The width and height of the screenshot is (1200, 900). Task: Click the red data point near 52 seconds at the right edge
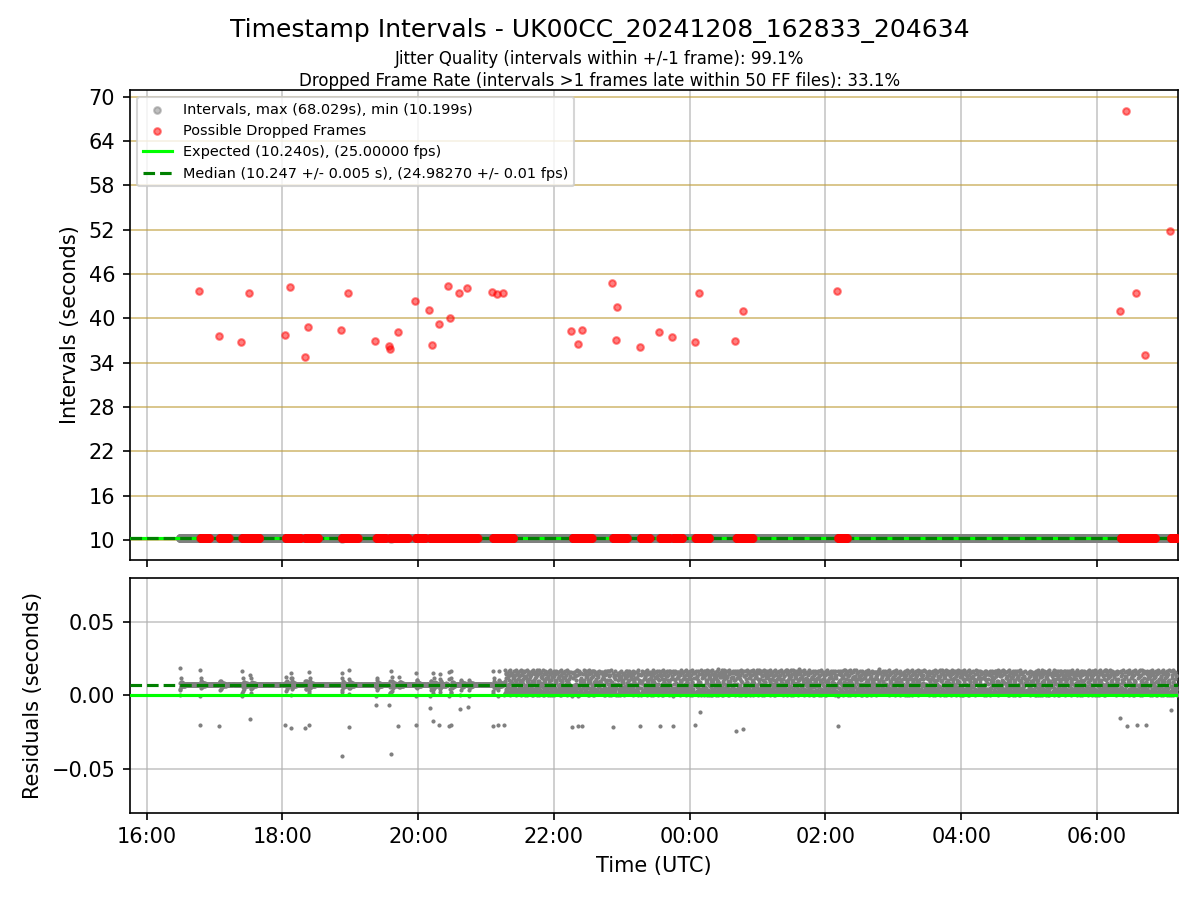(1170, 231)
